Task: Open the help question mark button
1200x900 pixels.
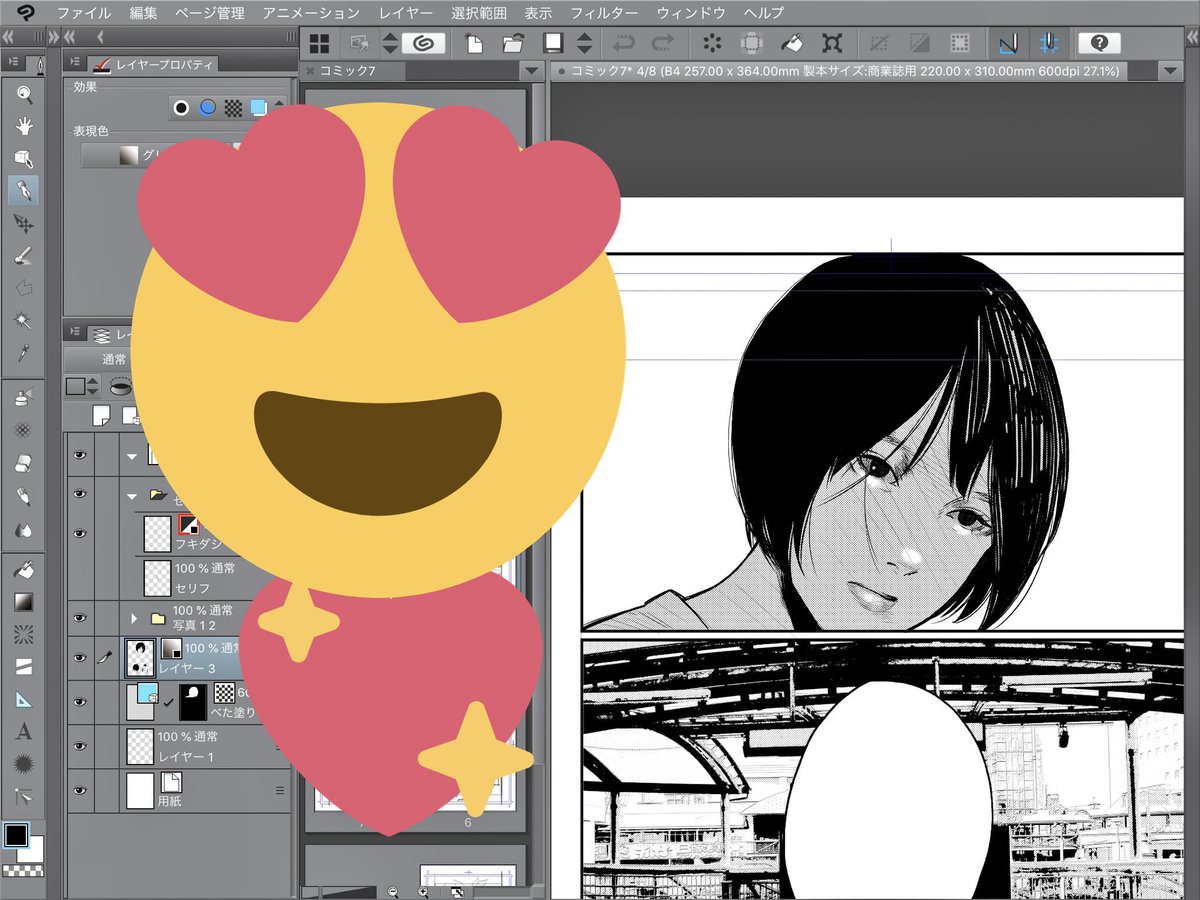Action: [x=1099, y=43]
